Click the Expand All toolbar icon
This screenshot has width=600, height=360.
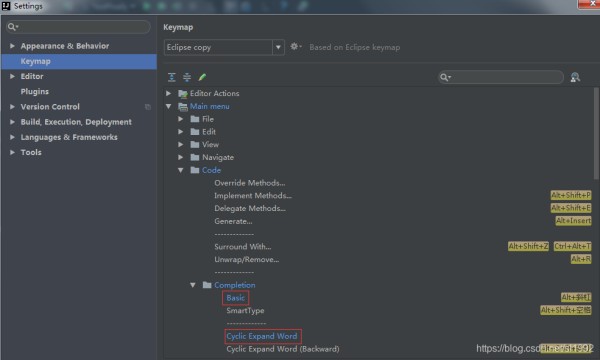tap(171, 77)
